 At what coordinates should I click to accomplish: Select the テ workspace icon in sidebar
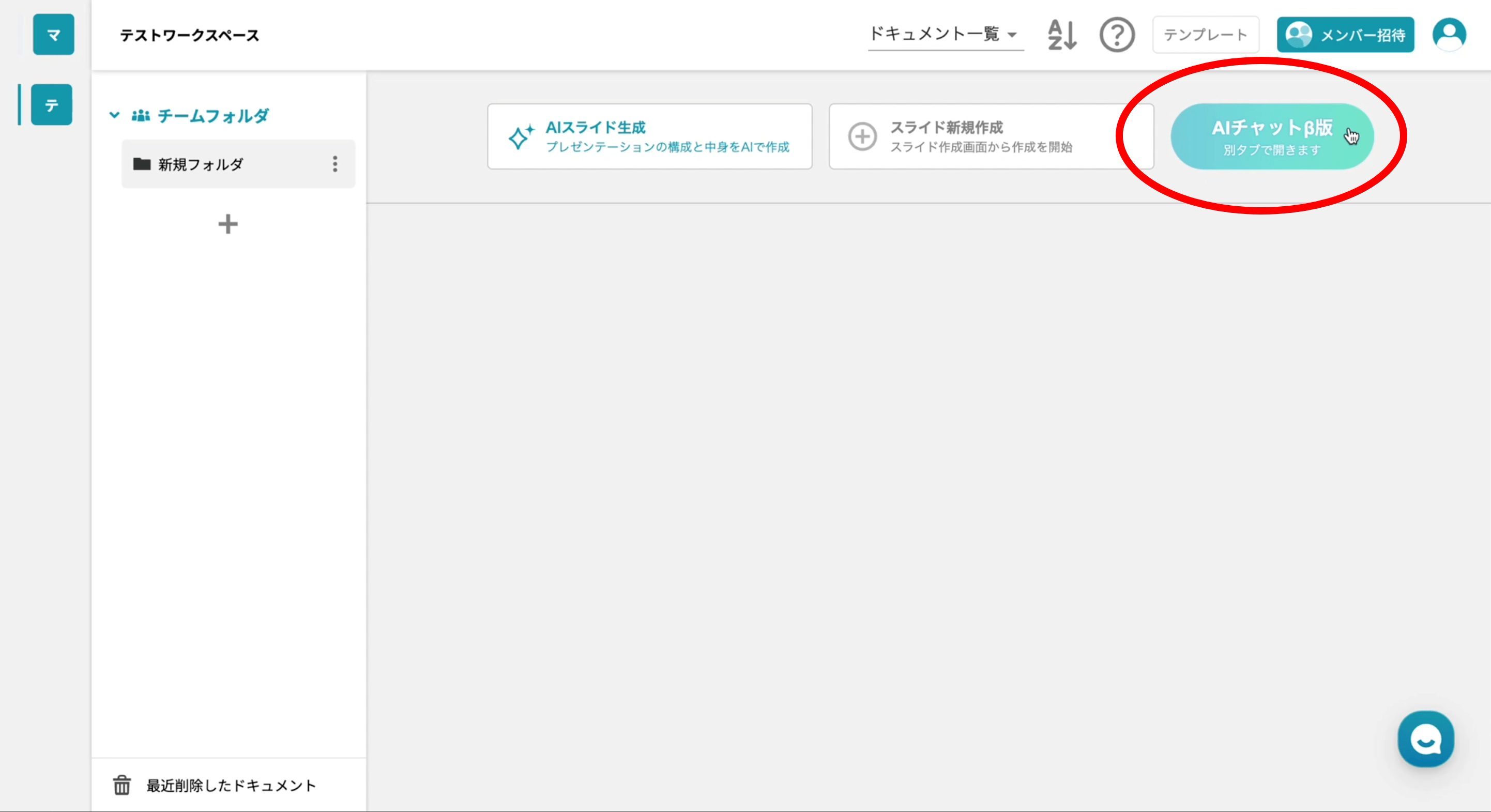click(x=52, y=105)
